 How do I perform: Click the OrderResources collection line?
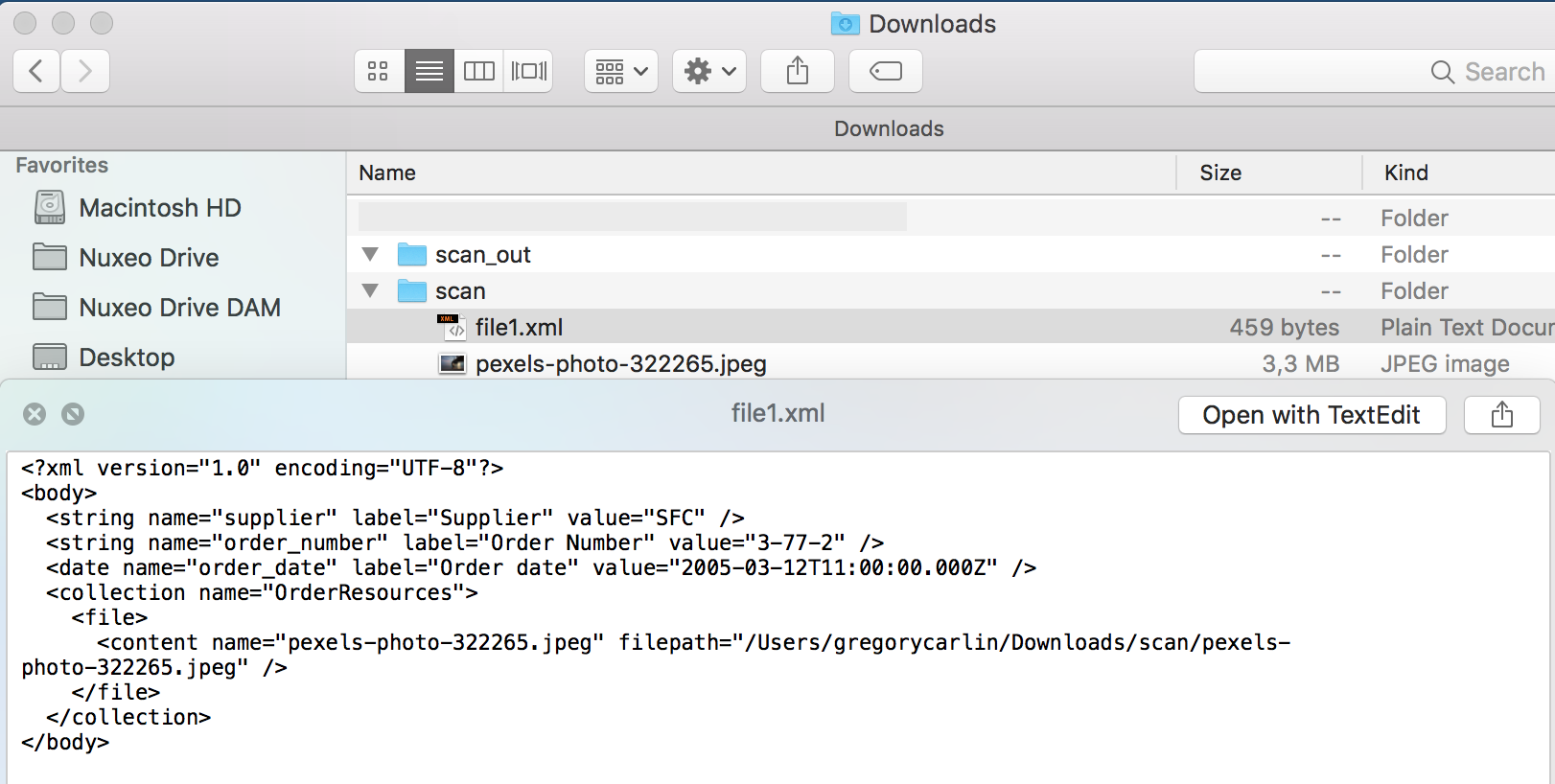[x=262, y=592]
